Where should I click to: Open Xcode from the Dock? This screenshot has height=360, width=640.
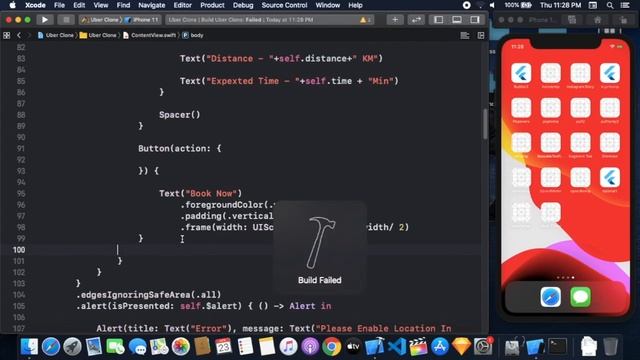(375, 347)
